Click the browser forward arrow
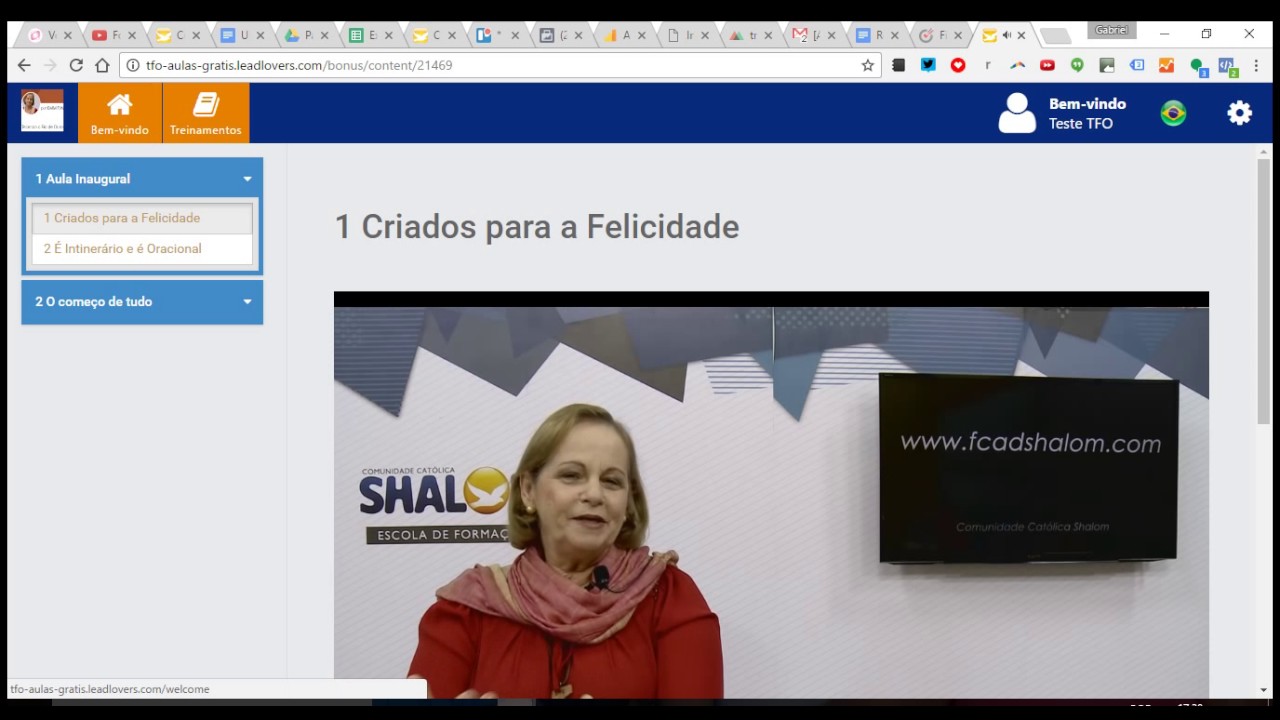This screenshot has height=720, width=1280. click(x=50, y=65)
